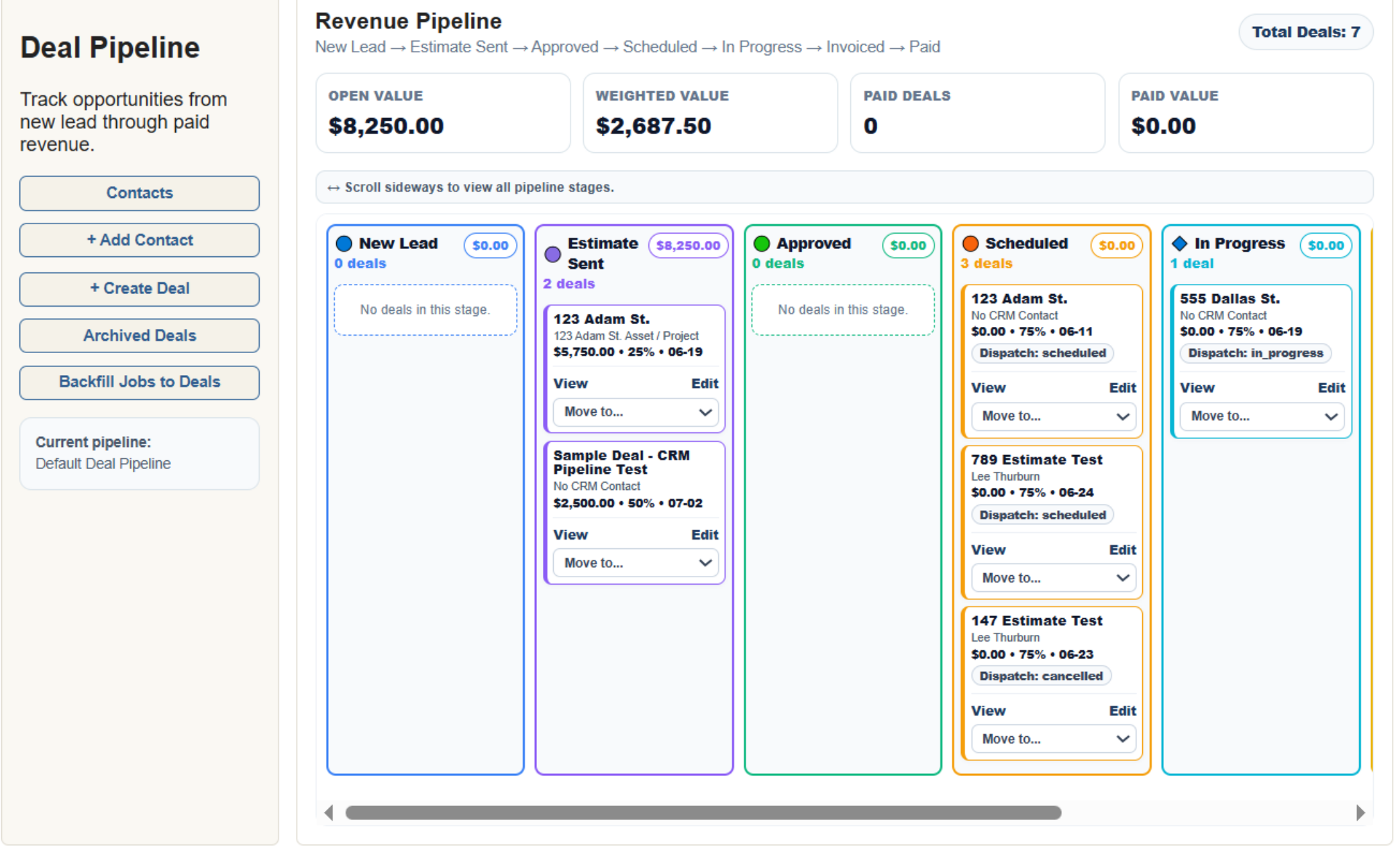Click the Paid Value $0.00 card
Image resolution: width=1400 pixels, height=851 pixels.
[1246, 113]
